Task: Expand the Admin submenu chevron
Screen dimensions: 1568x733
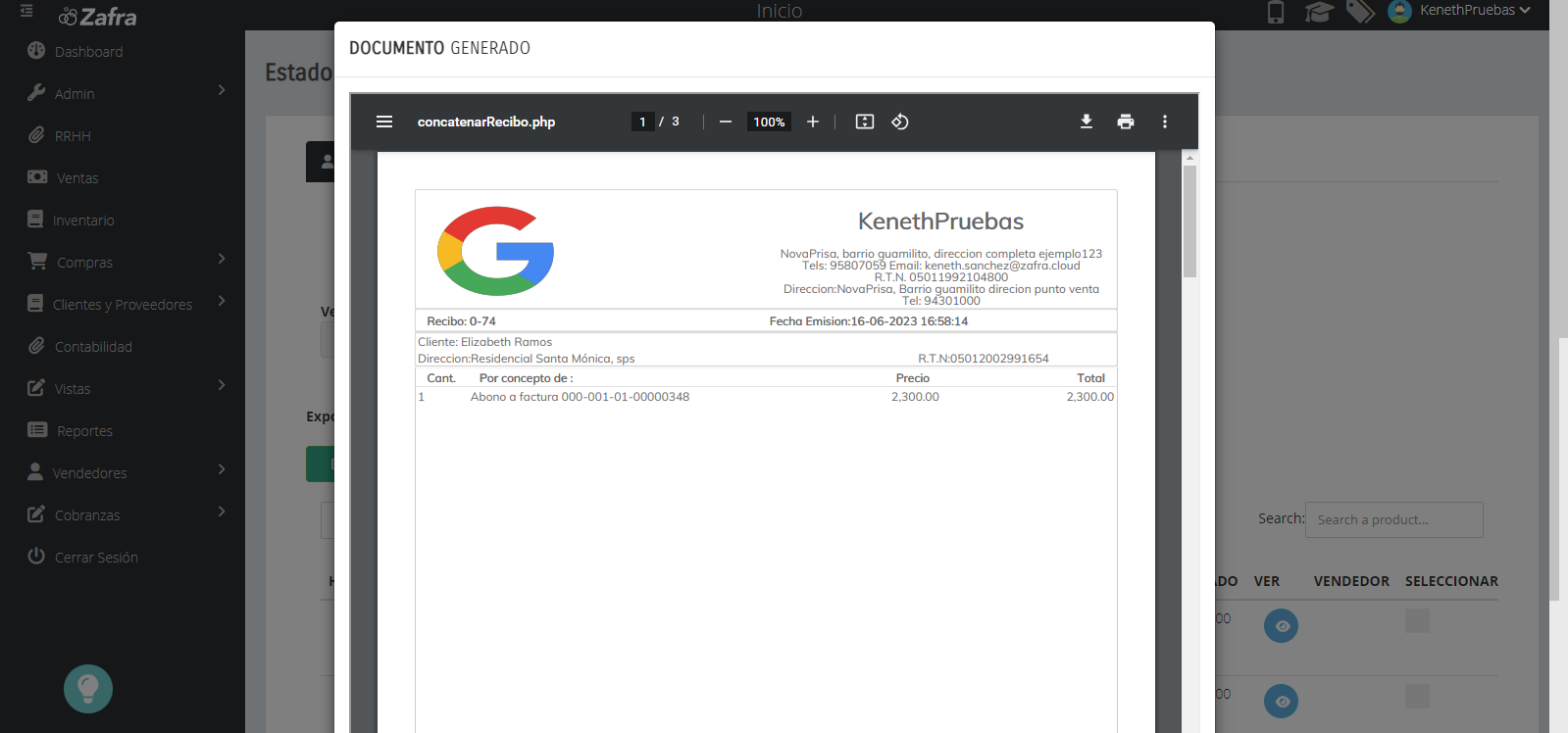Action: pyautogui.click(x=222, y=90)
